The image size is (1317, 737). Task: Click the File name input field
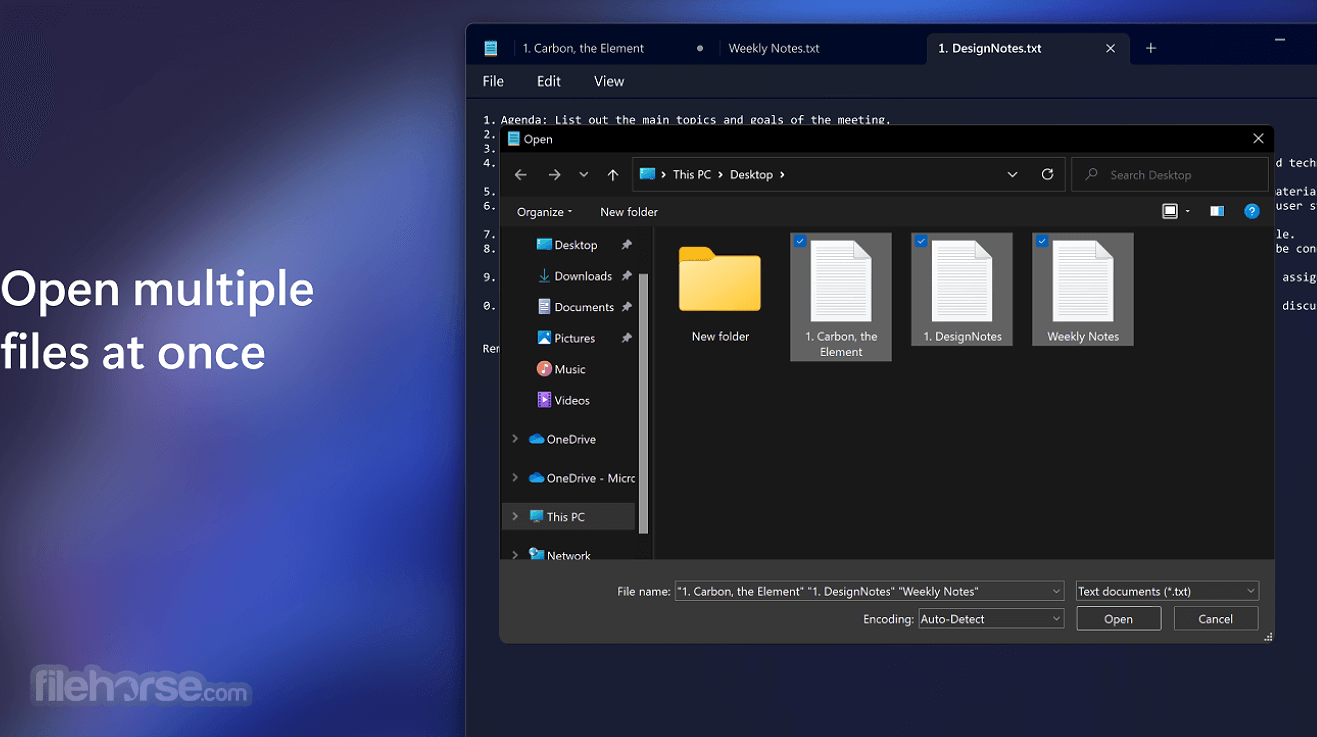click(x=870, y=591)
